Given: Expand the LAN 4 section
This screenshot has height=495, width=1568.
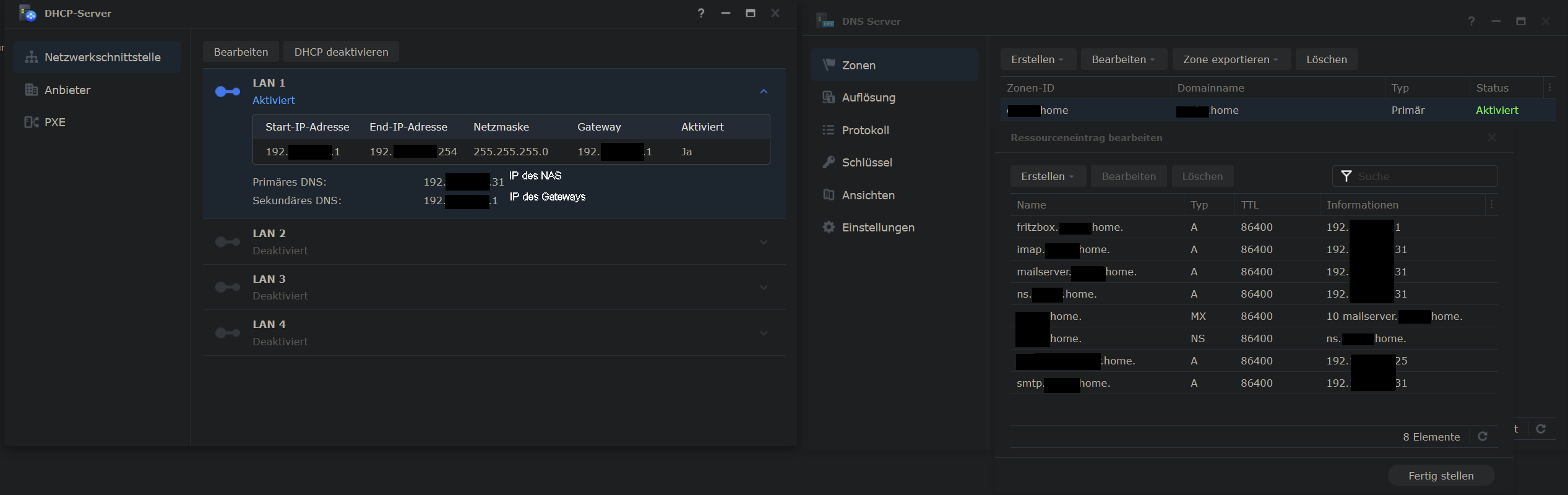Looking at the screenshot, I should (x=764, y=333).
